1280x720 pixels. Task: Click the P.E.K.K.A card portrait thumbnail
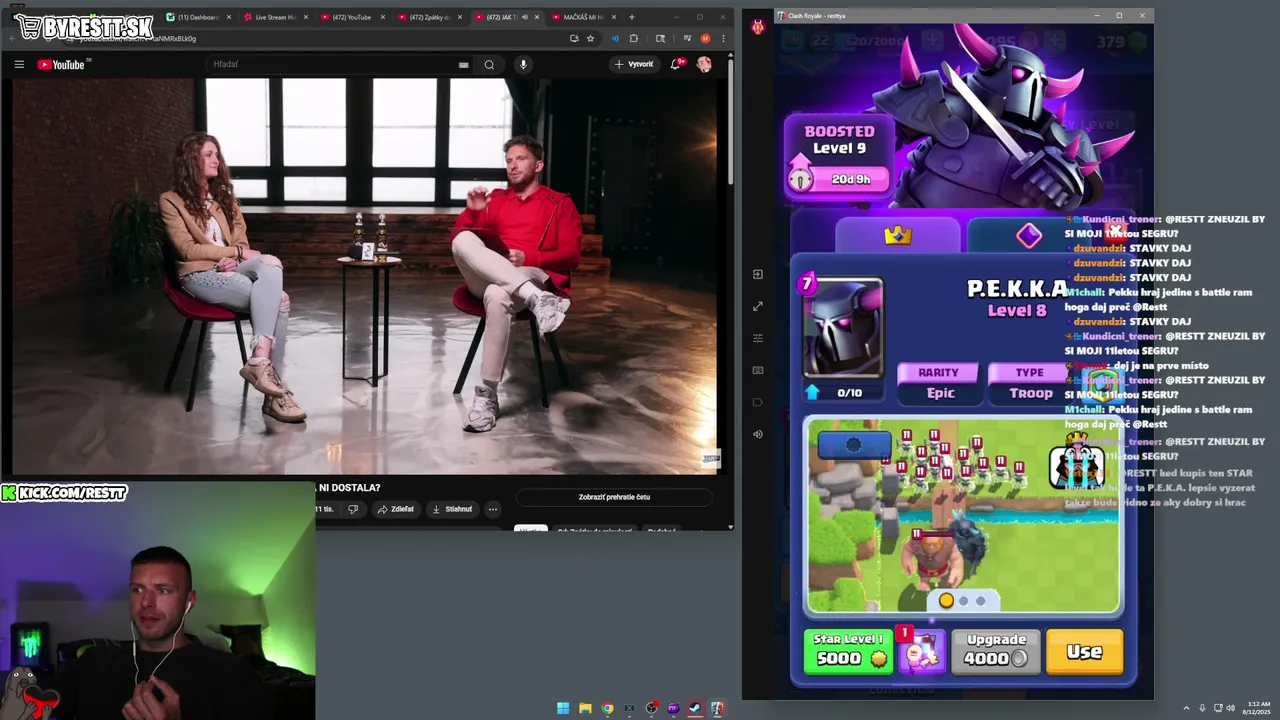pyautogui.click(x=844, y=329)
